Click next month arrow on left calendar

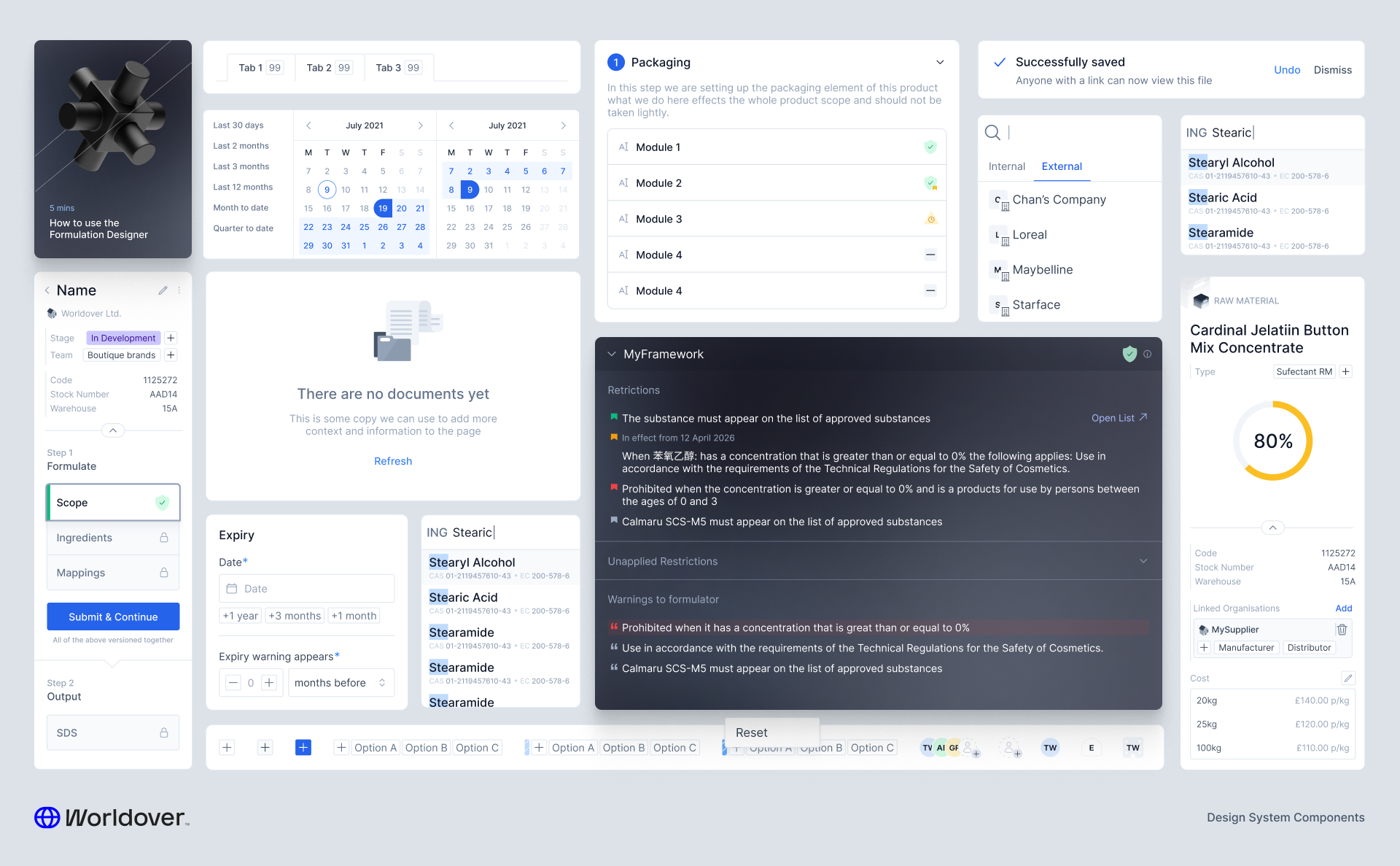(x=421, y=125)
